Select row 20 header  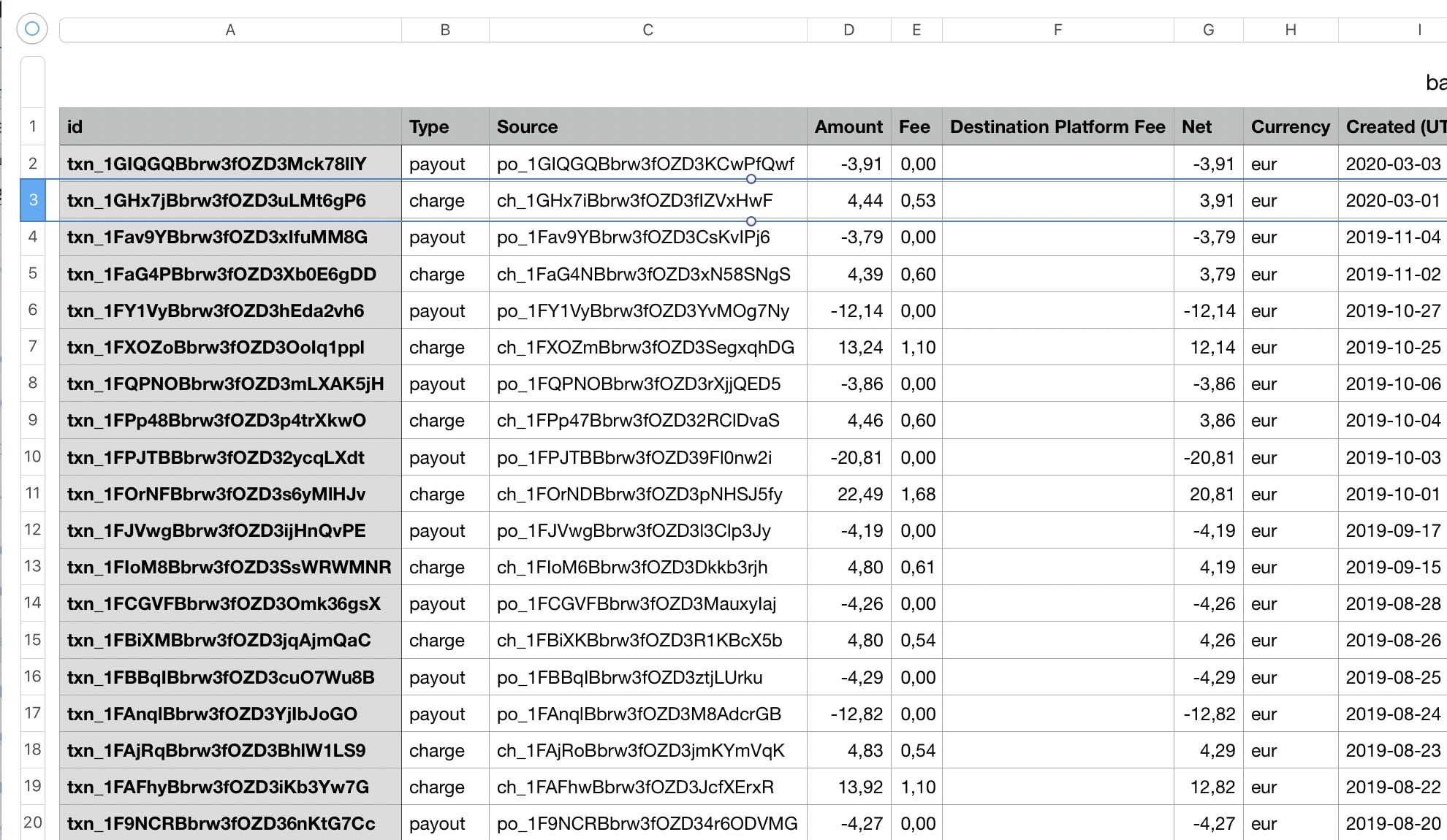pyautogui.click(x=33, y=823)
